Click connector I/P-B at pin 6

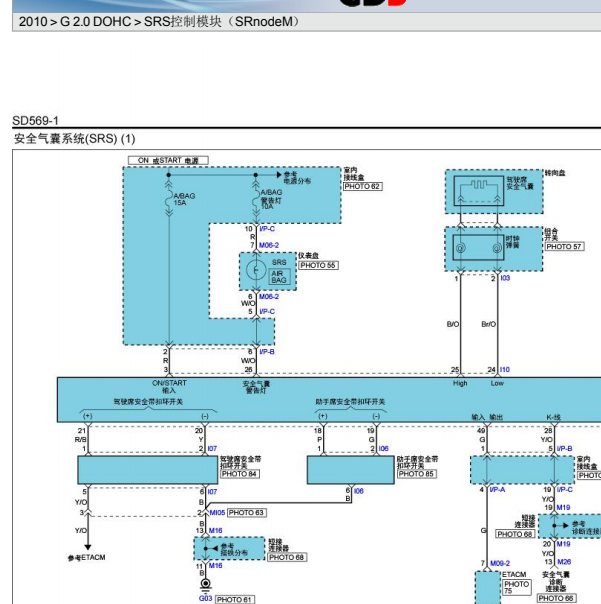[267, 352]
